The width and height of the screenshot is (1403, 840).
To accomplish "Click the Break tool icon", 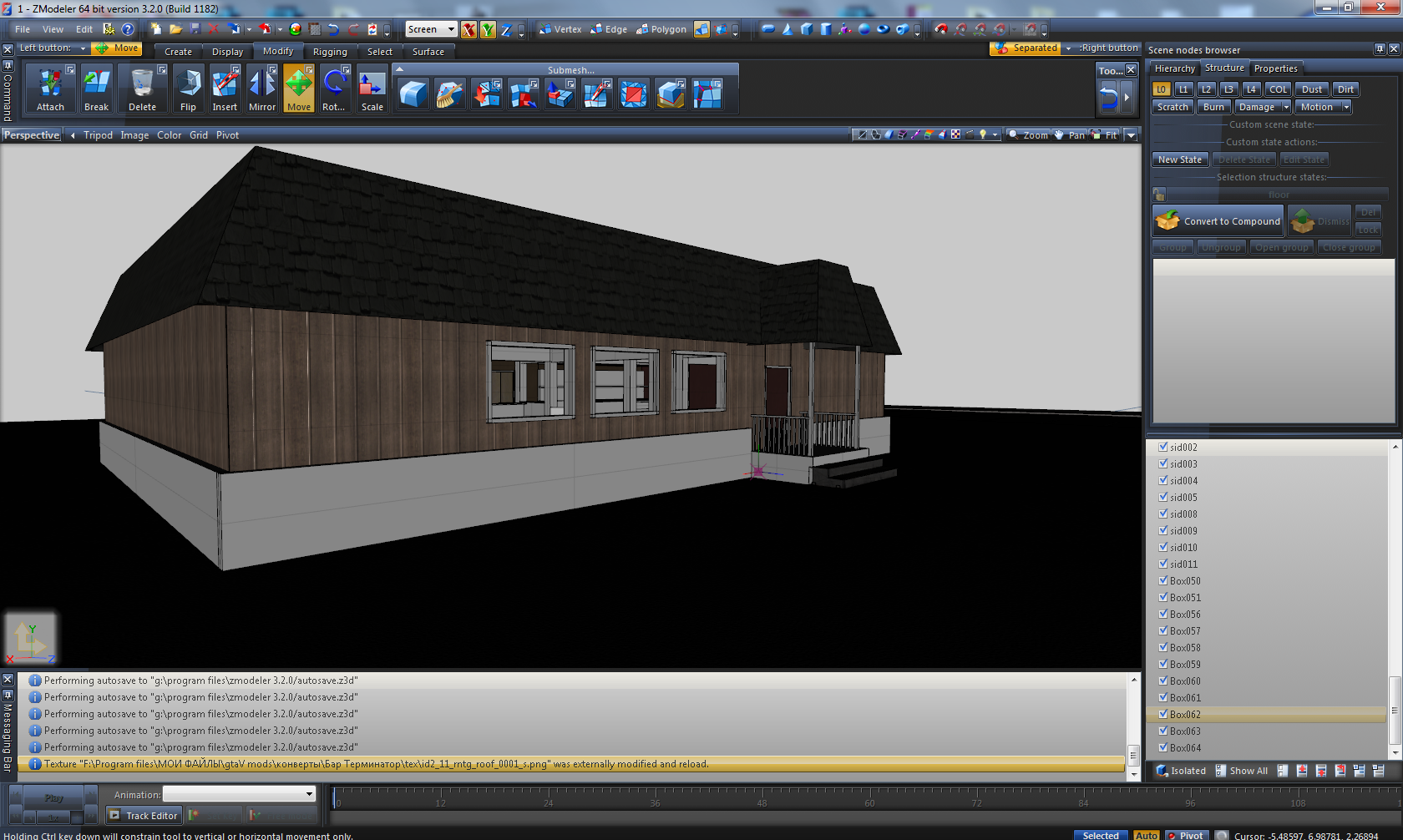I will pos(96,89).
